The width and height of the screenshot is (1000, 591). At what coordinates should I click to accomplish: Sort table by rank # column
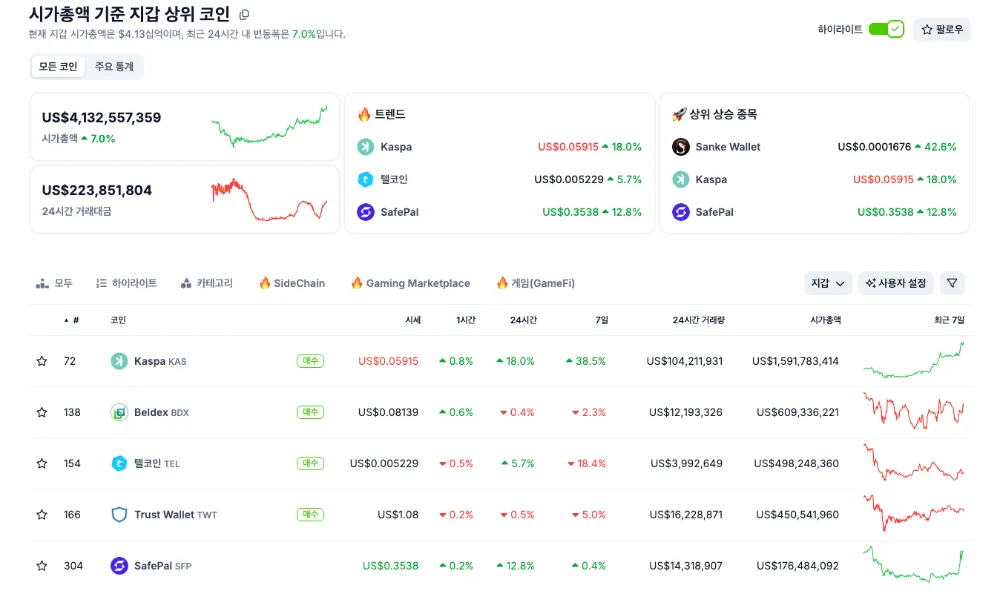pyautogui.click(x=72, y=320)
